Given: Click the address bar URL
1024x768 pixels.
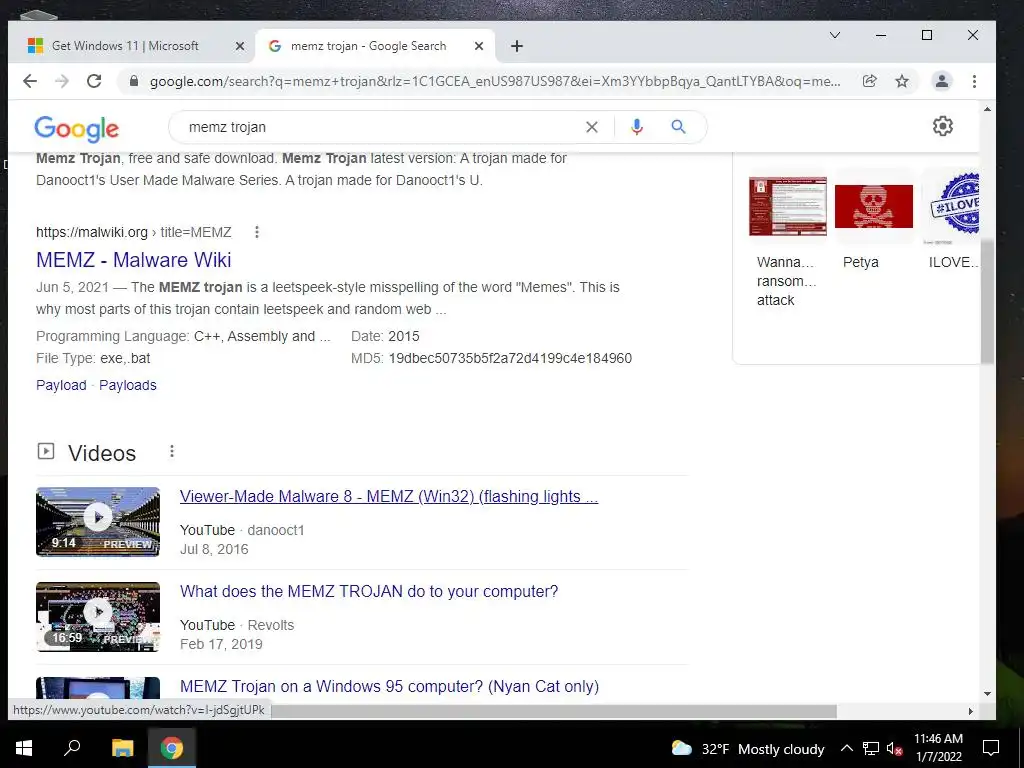Looking at the screenshot, I should point(495,82).
